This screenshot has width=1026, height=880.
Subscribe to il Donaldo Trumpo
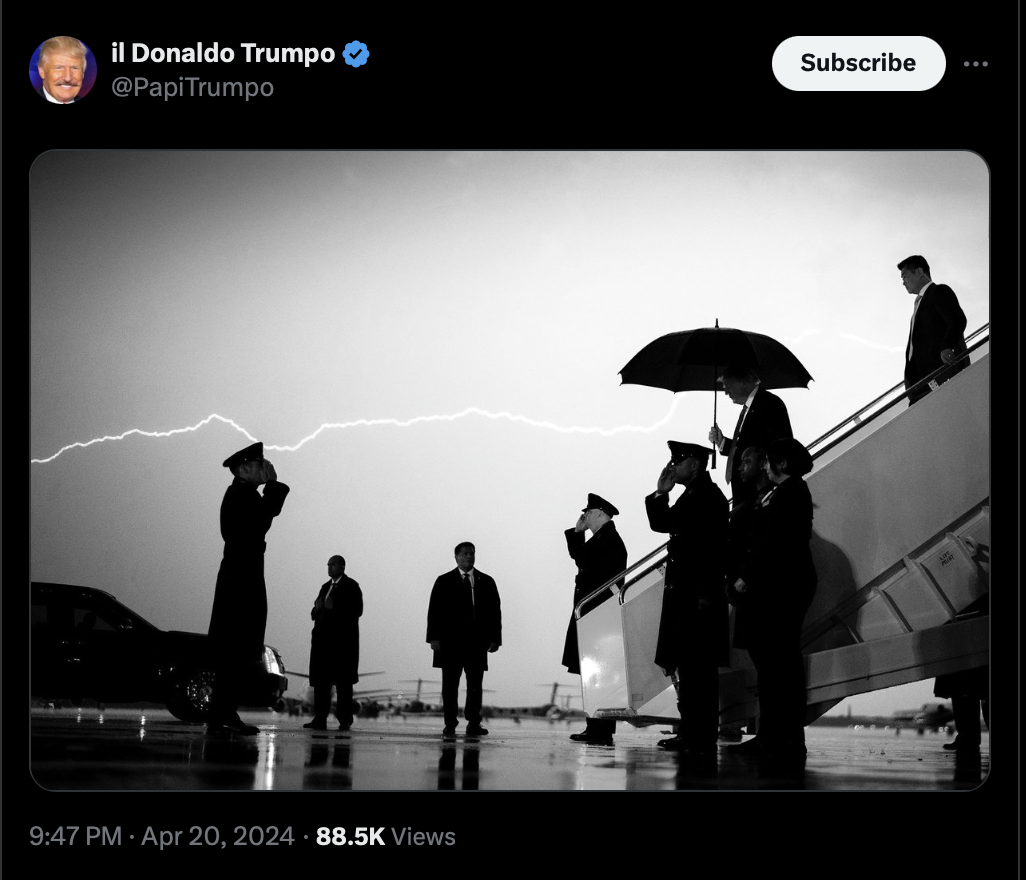tap(858, 63)
